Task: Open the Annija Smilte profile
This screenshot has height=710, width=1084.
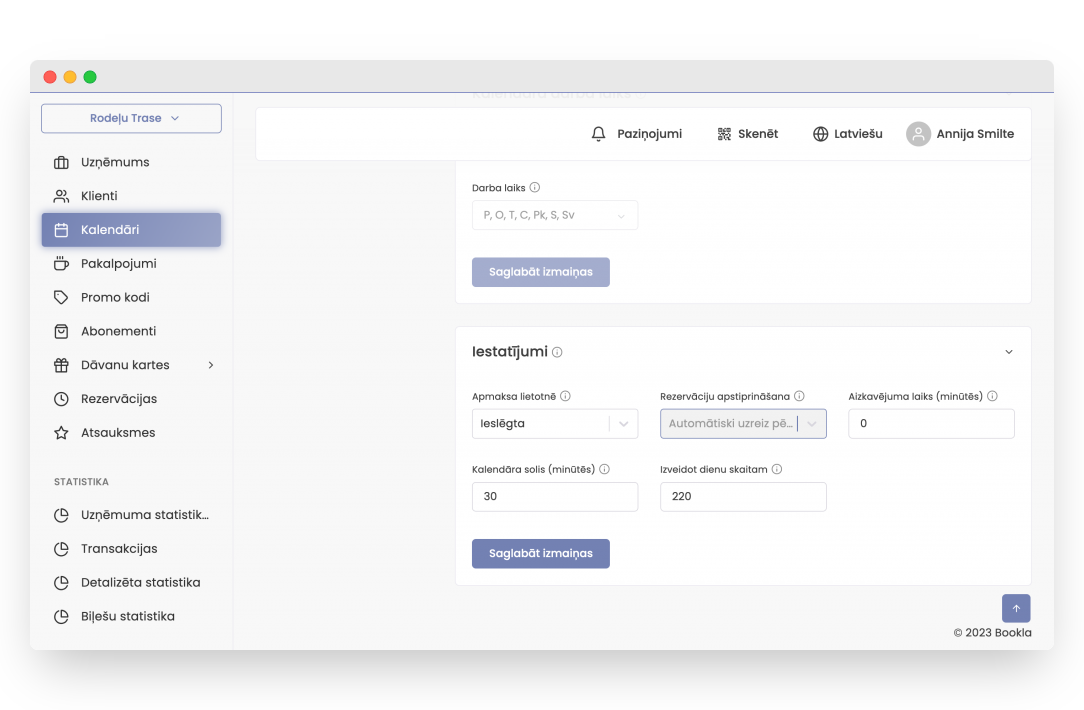Action: (x=960, y=133)
